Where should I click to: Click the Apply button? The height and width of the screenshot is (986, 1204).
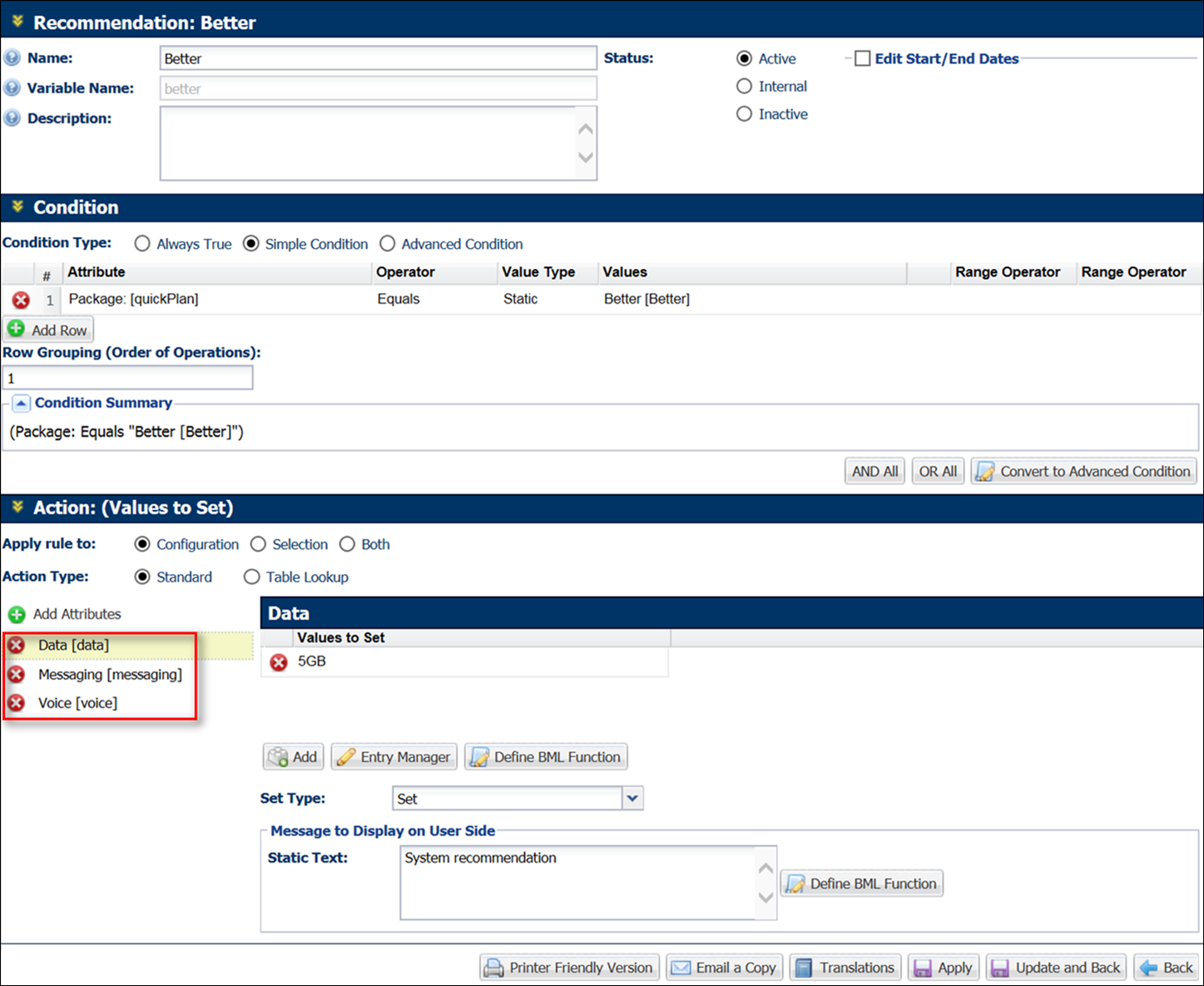pos(943,967)
